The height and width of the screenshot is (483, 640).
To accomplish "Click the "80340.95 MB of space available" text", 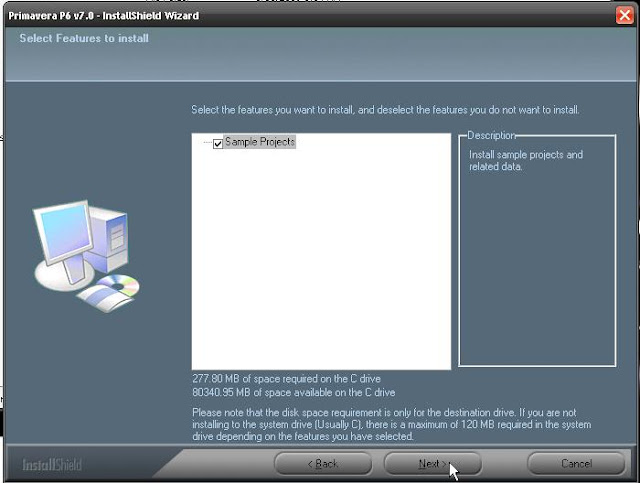I will click(293, 392).
